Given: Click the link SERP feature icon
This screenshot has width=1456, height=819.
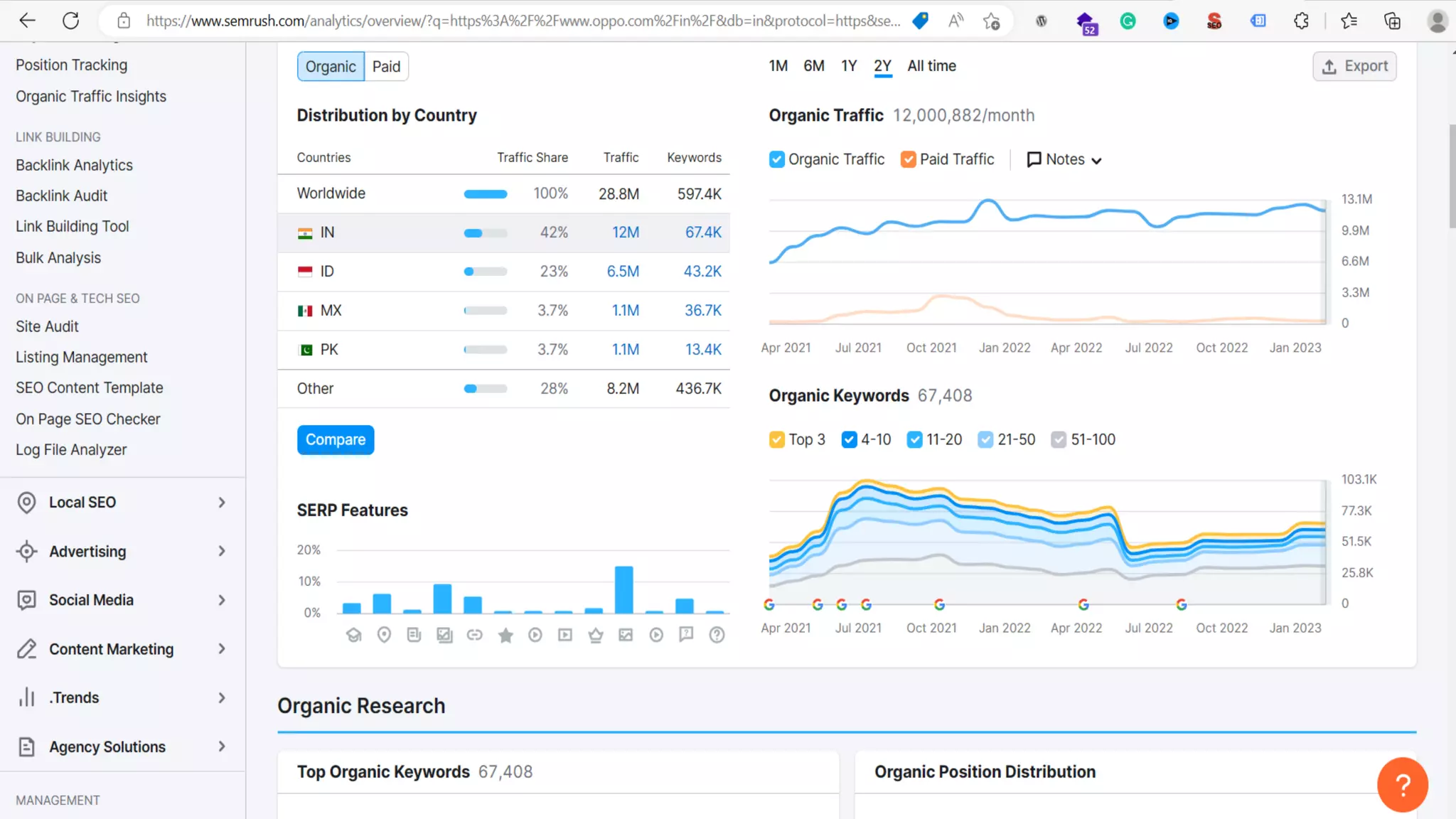Looking at the screenshot, I should coord(475,635).
